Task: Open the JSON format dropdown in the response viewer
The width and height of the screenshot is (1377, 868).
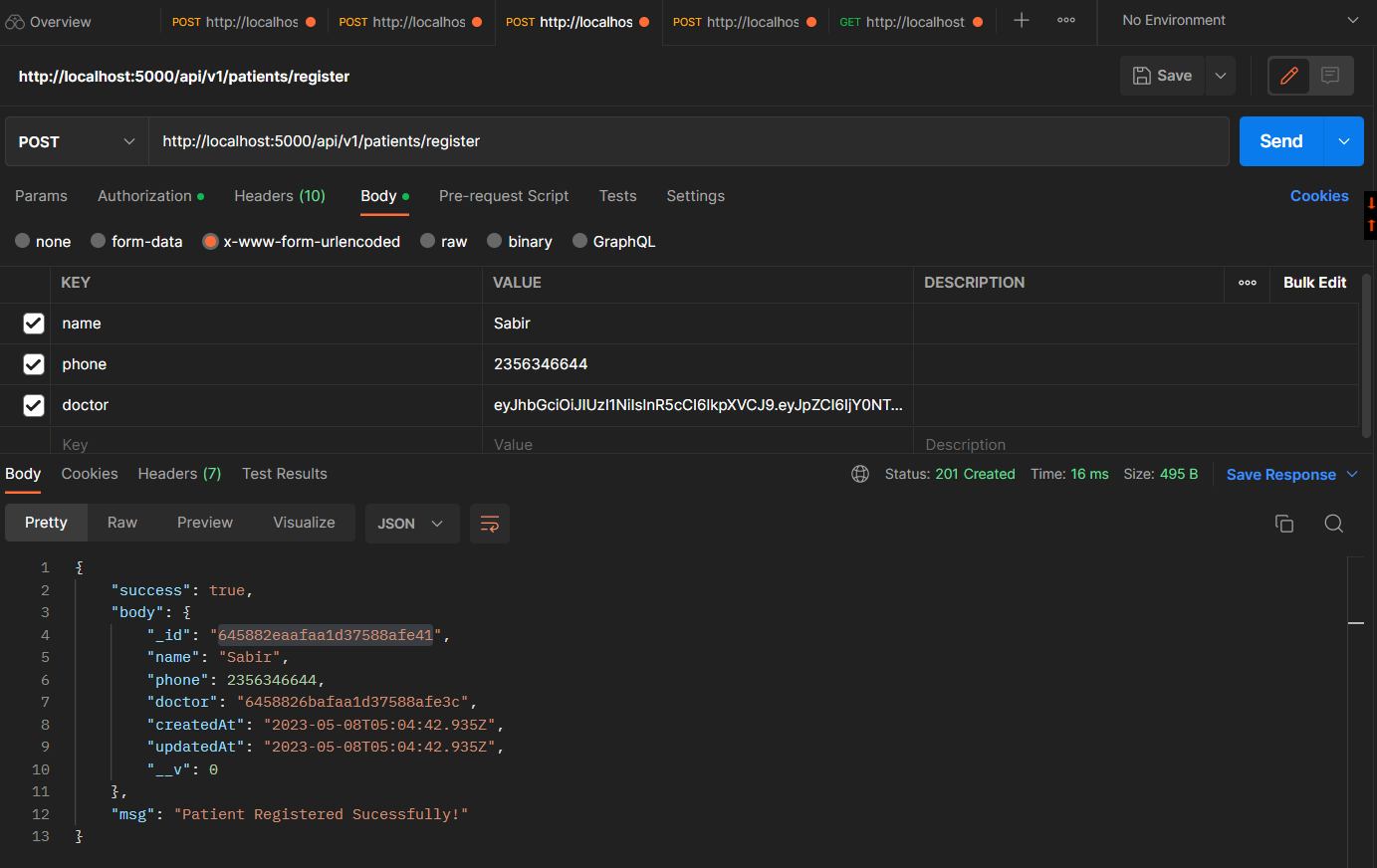Action: [411, 523]
